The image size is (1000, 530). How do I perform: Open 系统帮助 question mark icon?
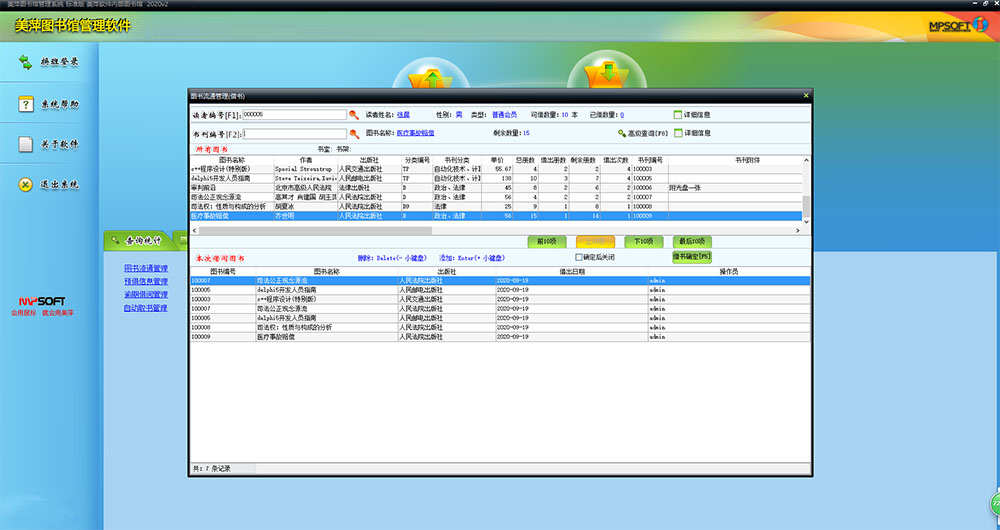pyautogui.click(x=25, y=104)
